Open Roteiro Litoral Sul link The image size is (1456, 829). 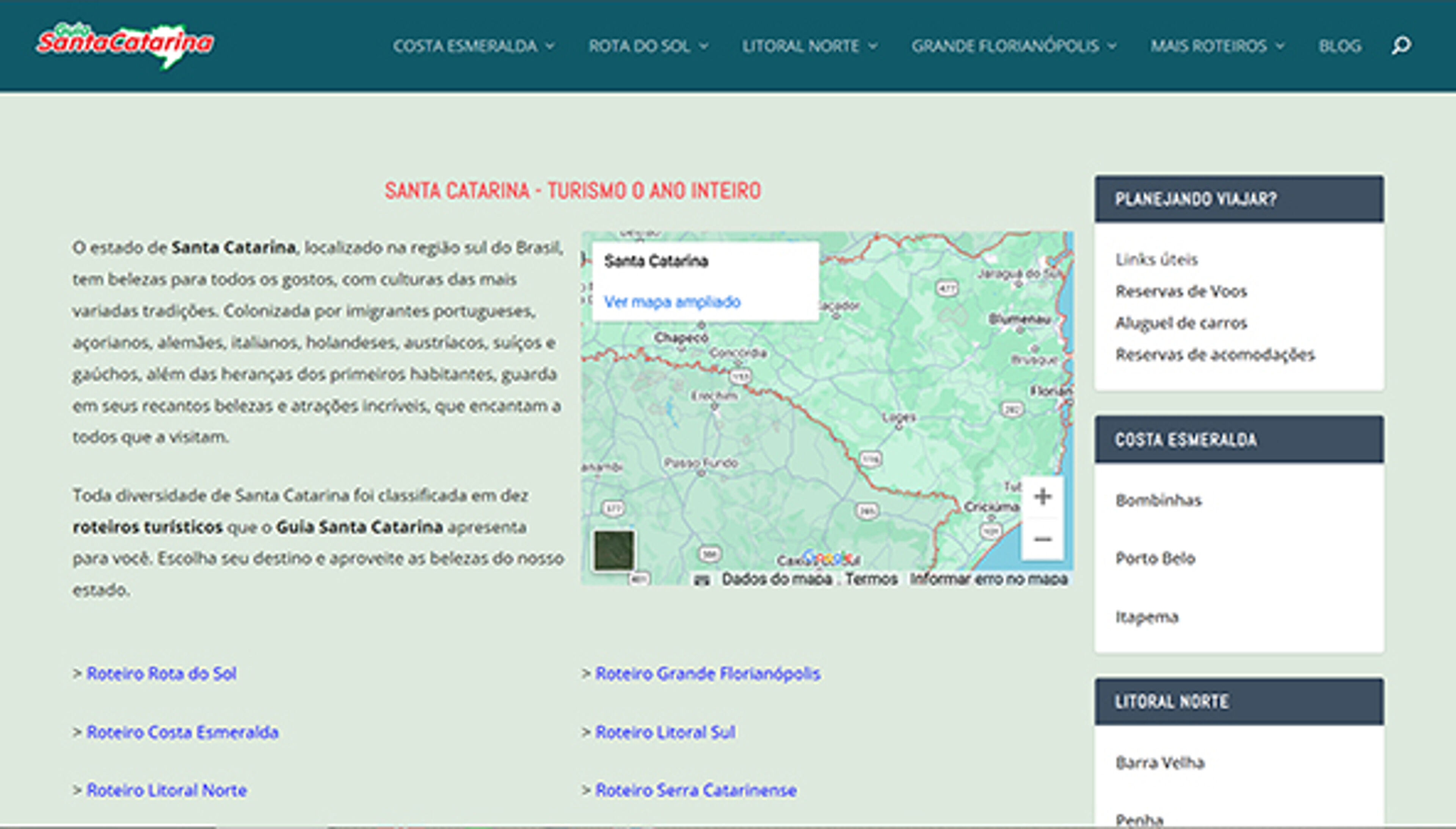pos(665,732)
